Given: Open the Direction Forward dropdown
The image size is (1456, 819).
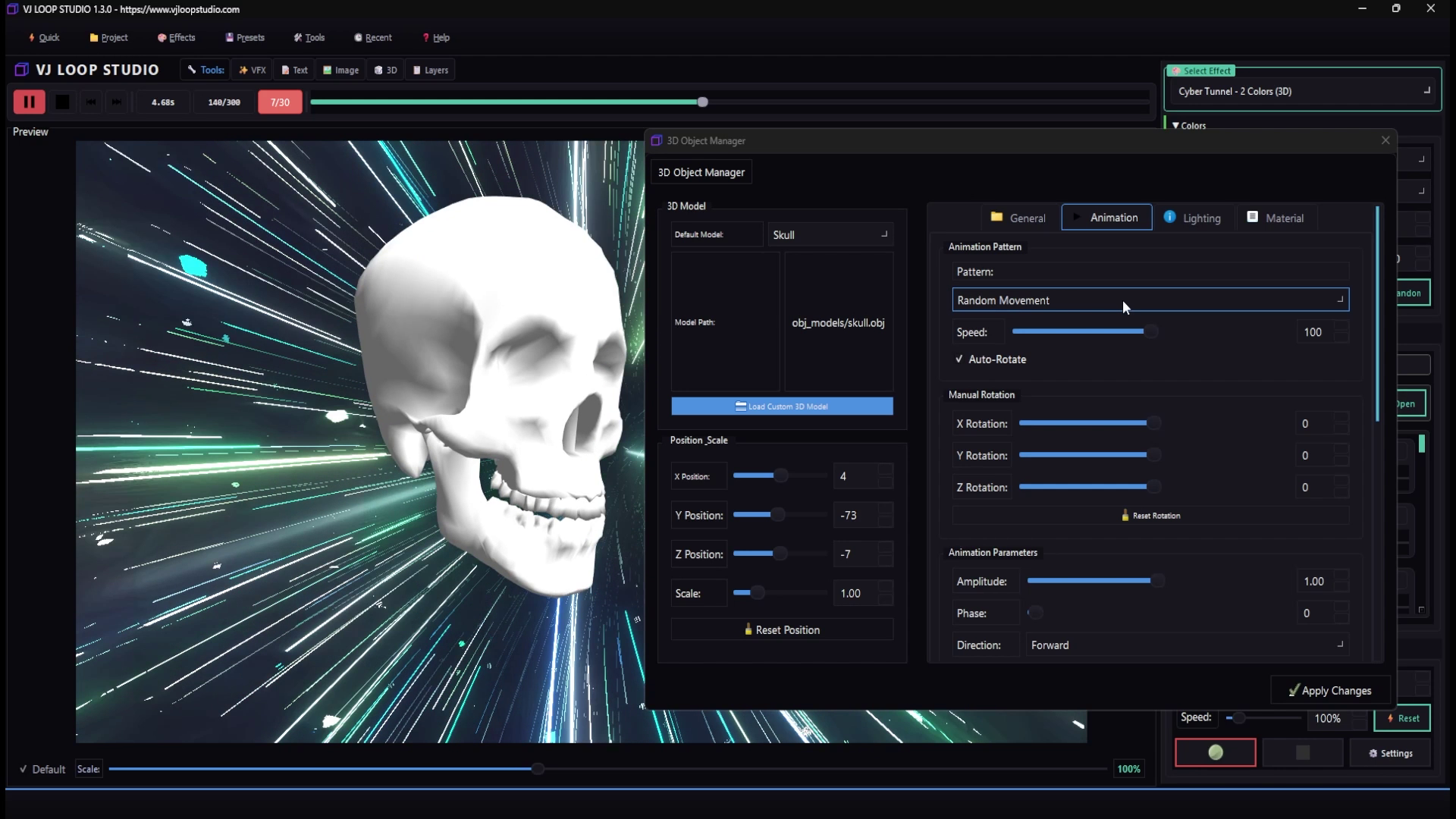Looking at the screenshot, I should pyautogui.click(x=1186, y=645).
